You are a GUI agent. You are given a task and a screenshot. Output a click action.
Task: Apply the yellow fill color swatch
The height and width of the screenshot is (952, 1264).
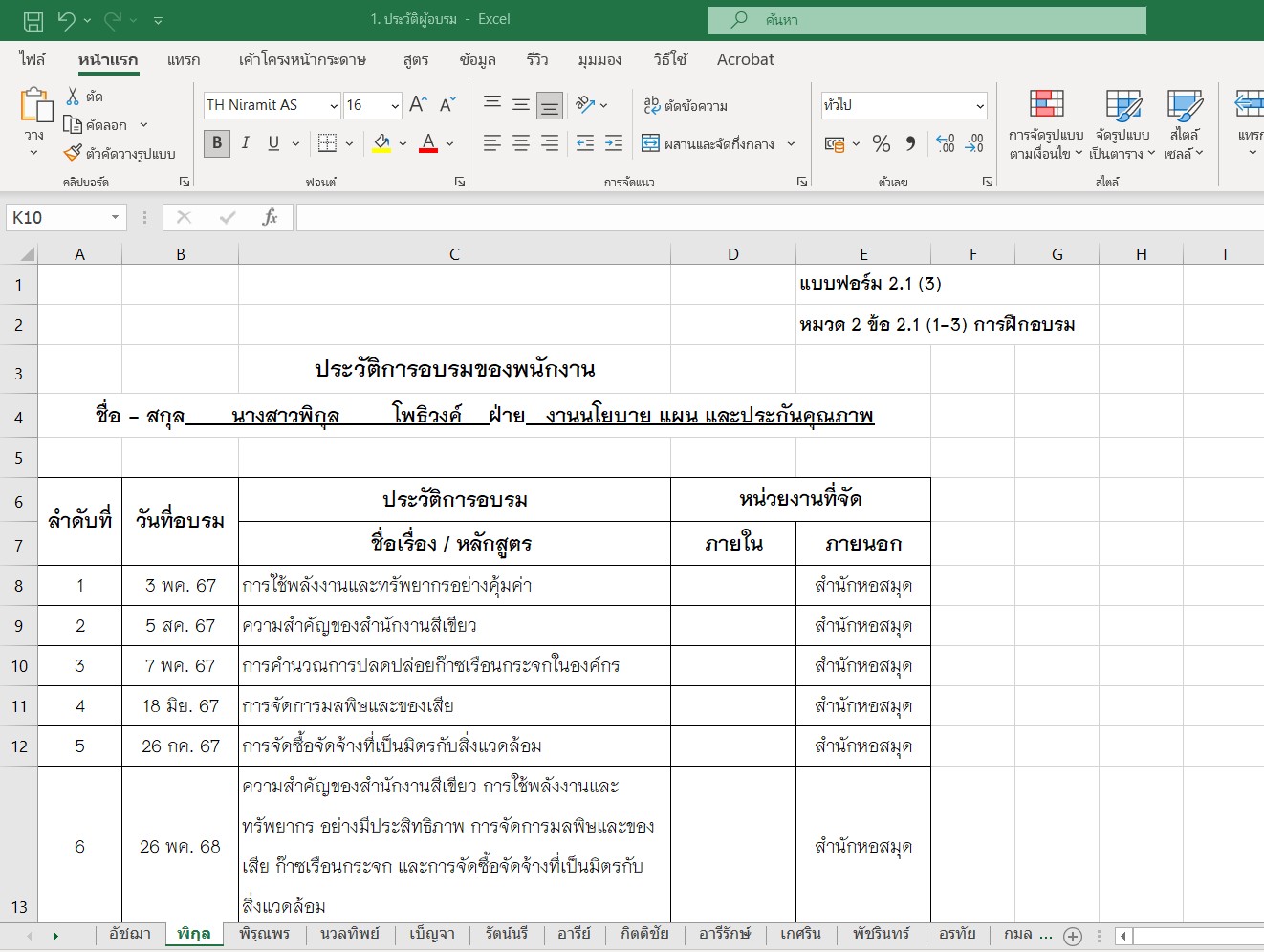tap(381, 143)
